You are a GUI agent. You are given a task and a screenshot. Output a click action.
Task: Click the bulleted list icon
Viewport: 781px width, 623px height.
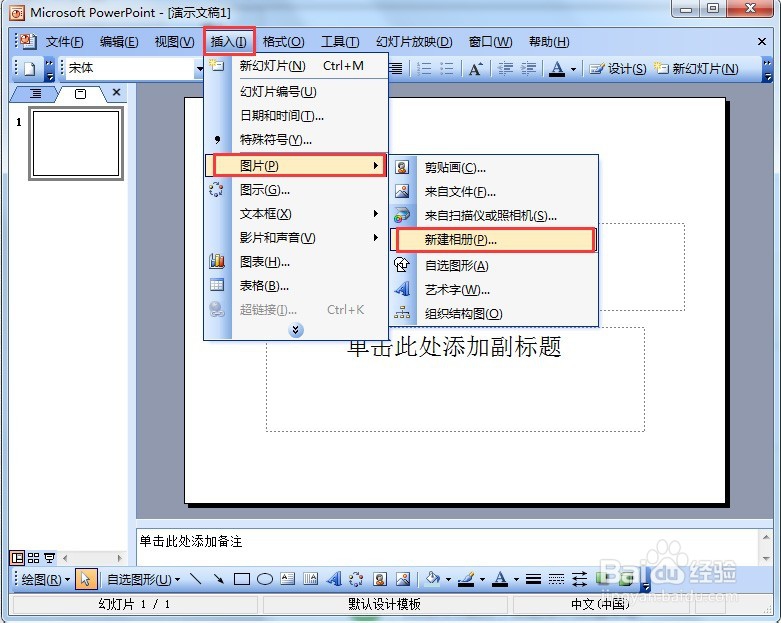point(447,68)
